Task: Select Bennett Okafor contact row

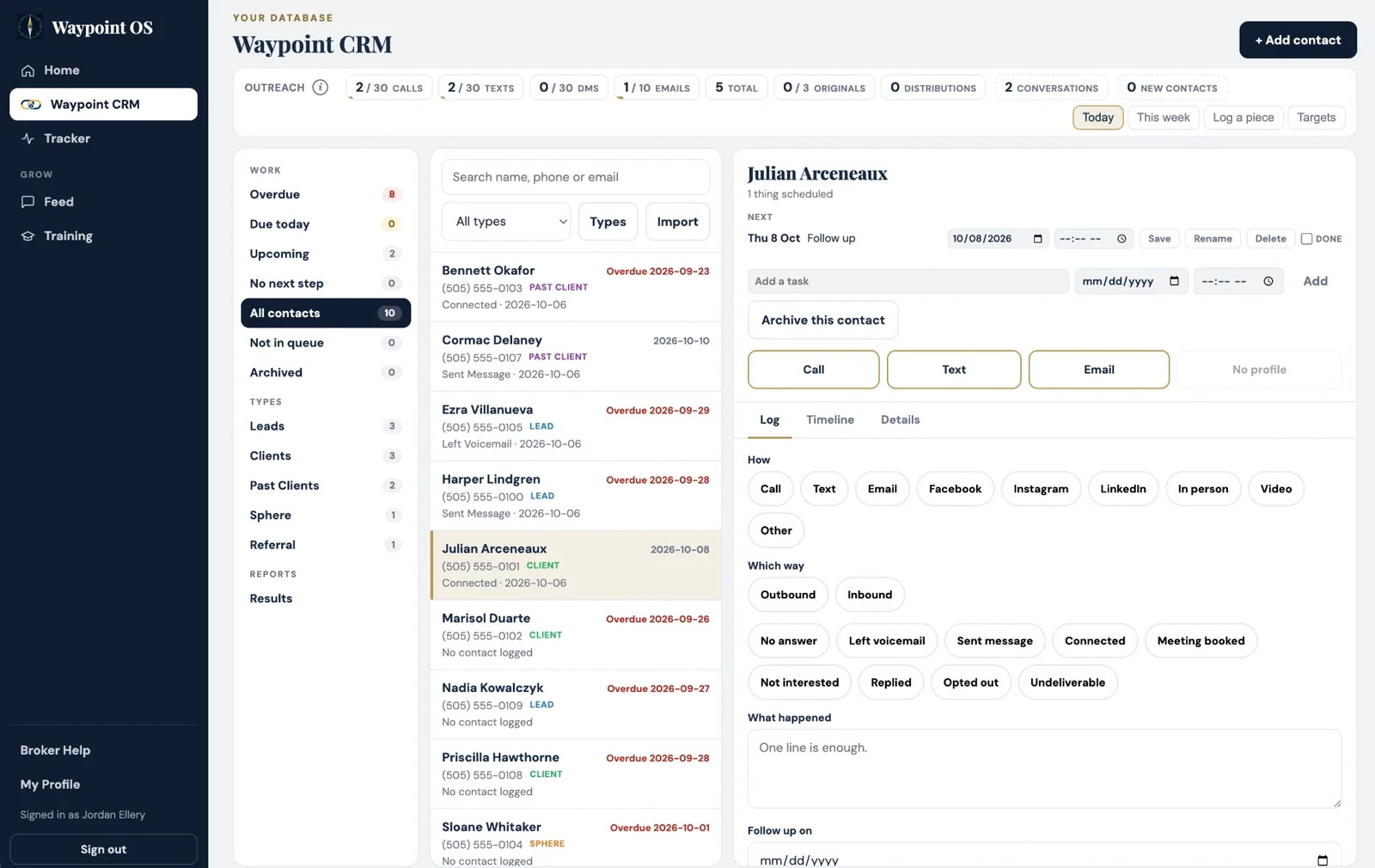Action: pos(576,287)
